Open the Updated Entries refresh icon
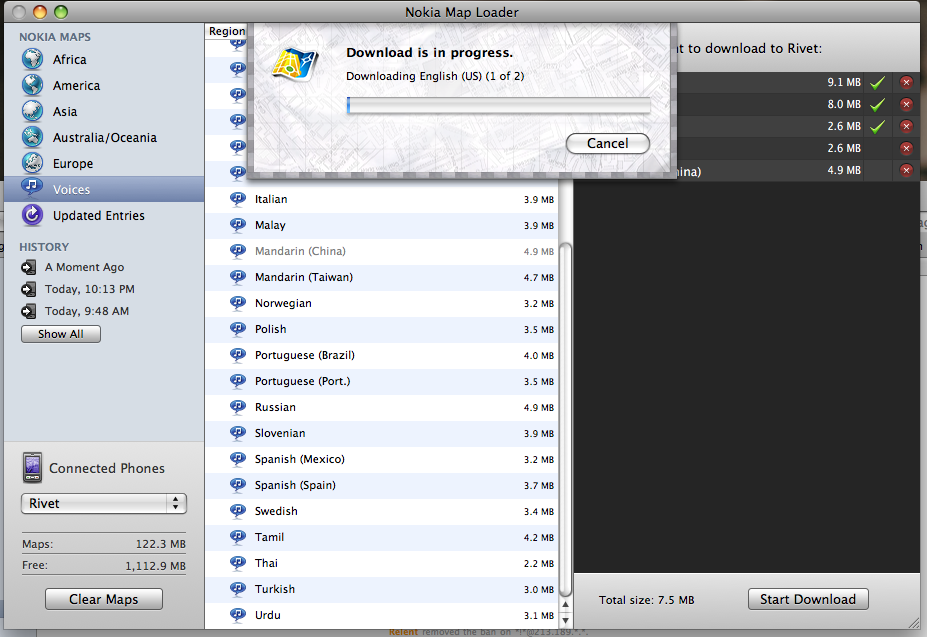This screenshot has width=927, height=637. [x=33, y=215]
